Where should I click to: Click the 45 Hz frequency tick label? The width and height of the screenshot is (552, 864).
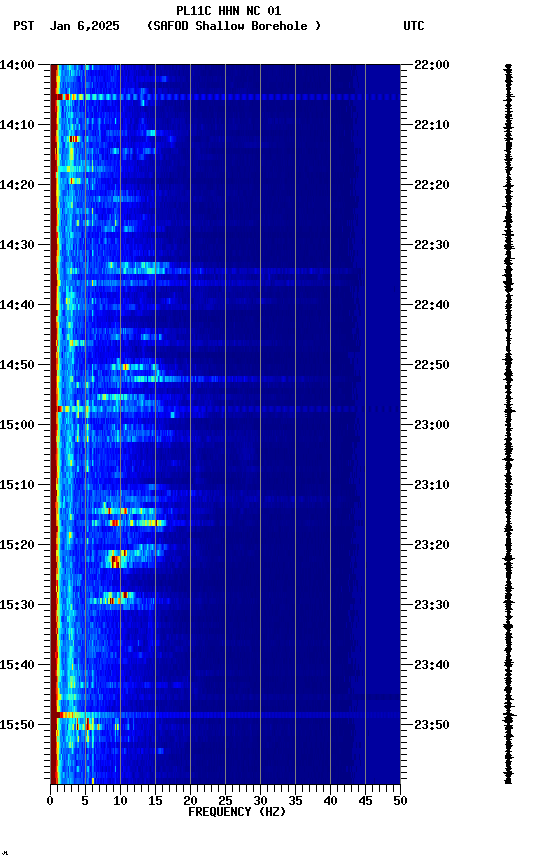(x=365, y=801)
